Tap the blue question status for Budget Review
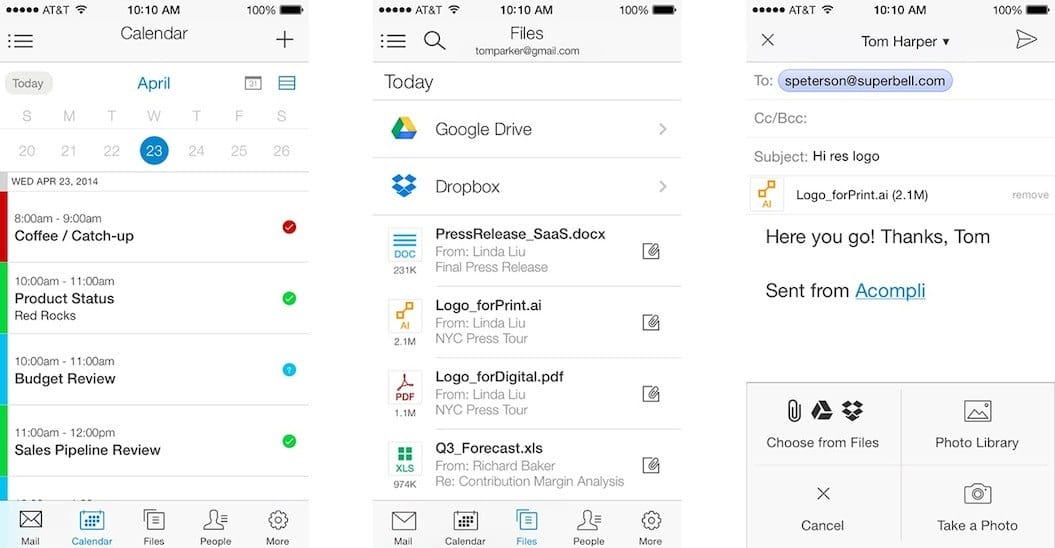Viewport: 1055px width, 548px height. (x=289, y=370)
